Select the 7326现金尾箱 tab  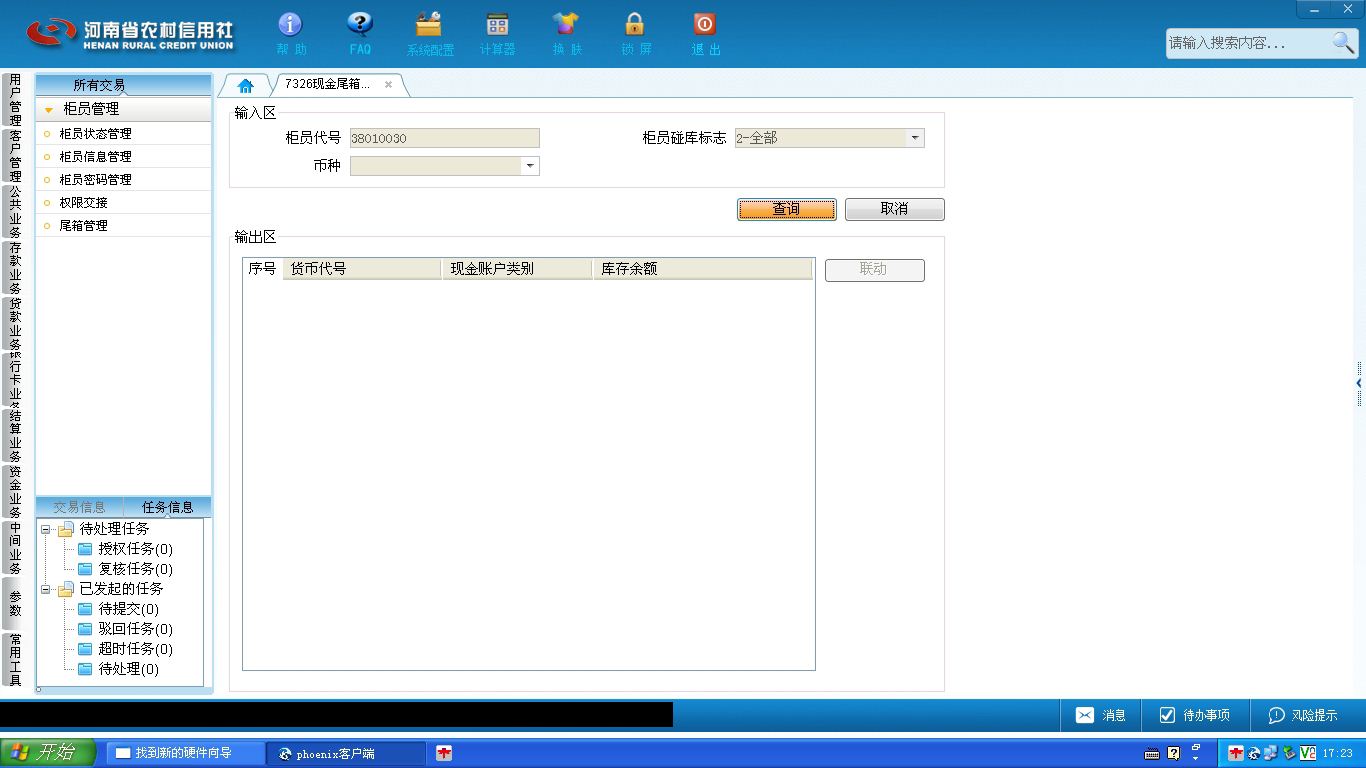(327, 85)
